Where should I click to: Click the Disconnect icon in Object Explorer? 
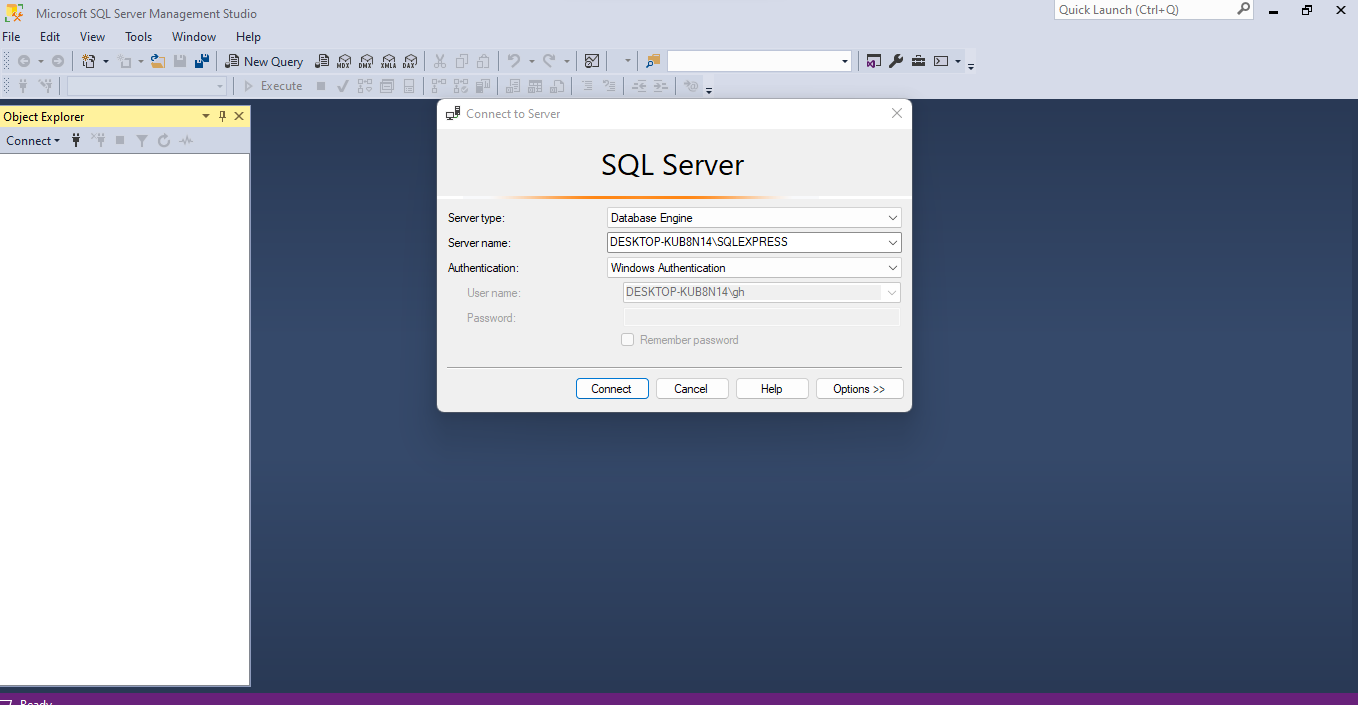pyautogui.click(x=98, y=141)
